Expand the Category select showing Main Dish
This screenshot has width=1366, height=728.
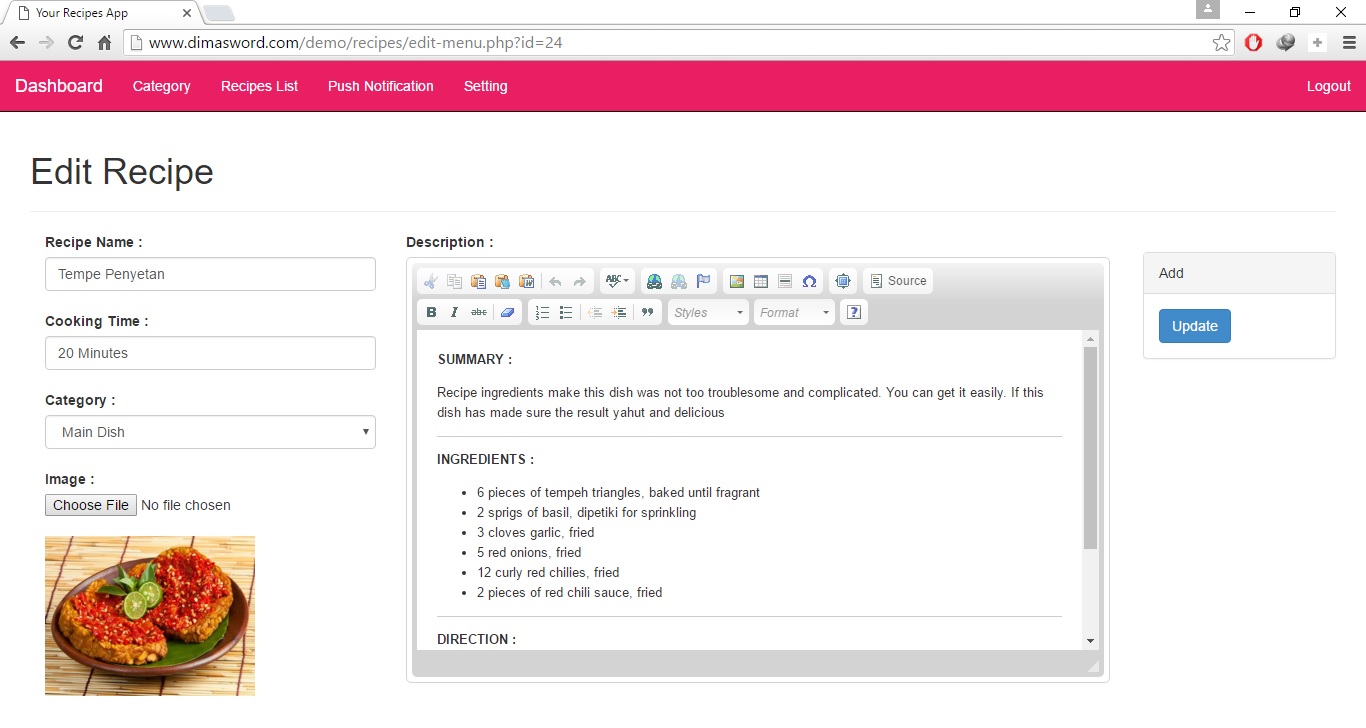coord(210,432)
